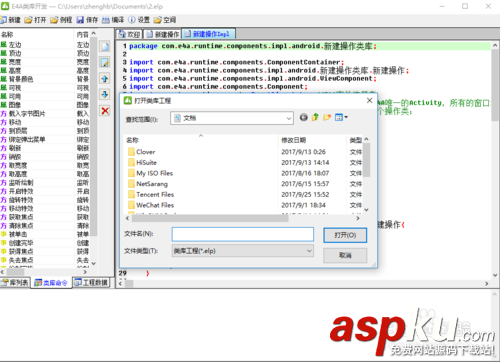
Task: Sort files by the 类型 column header
Action: click(x=355, y=140)
